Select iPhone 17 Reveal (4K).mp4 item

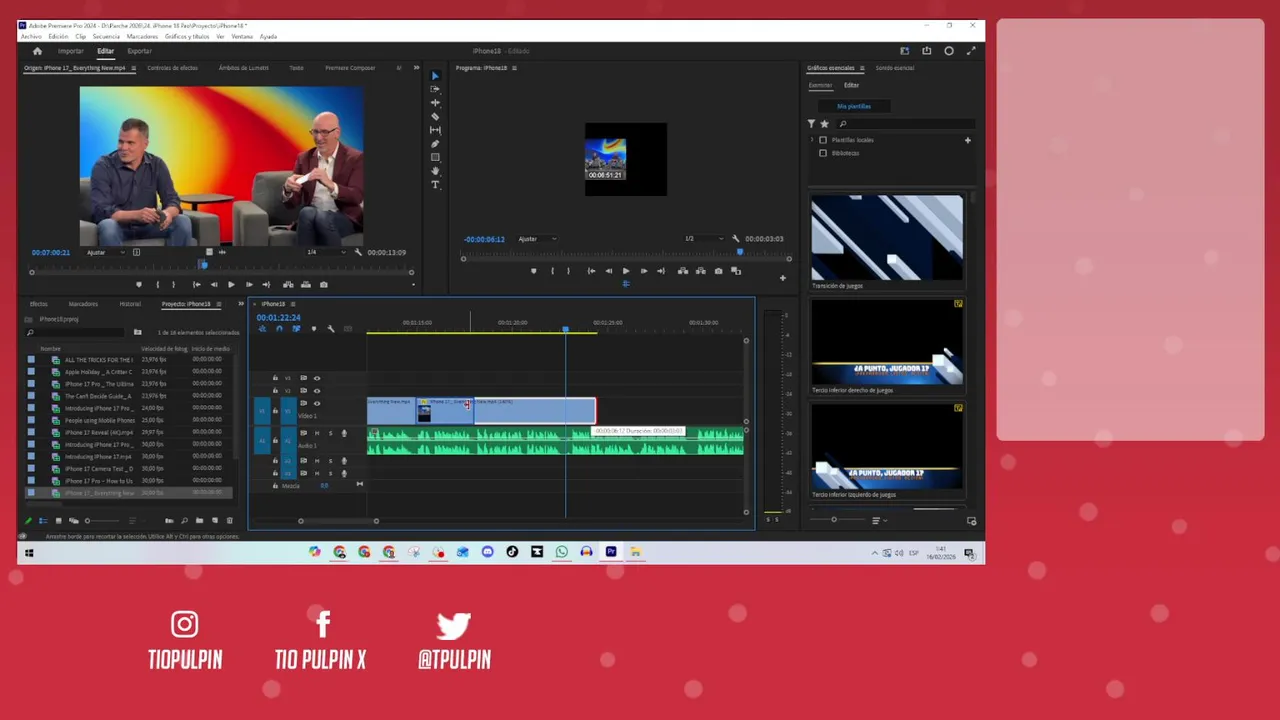point(99,433)
